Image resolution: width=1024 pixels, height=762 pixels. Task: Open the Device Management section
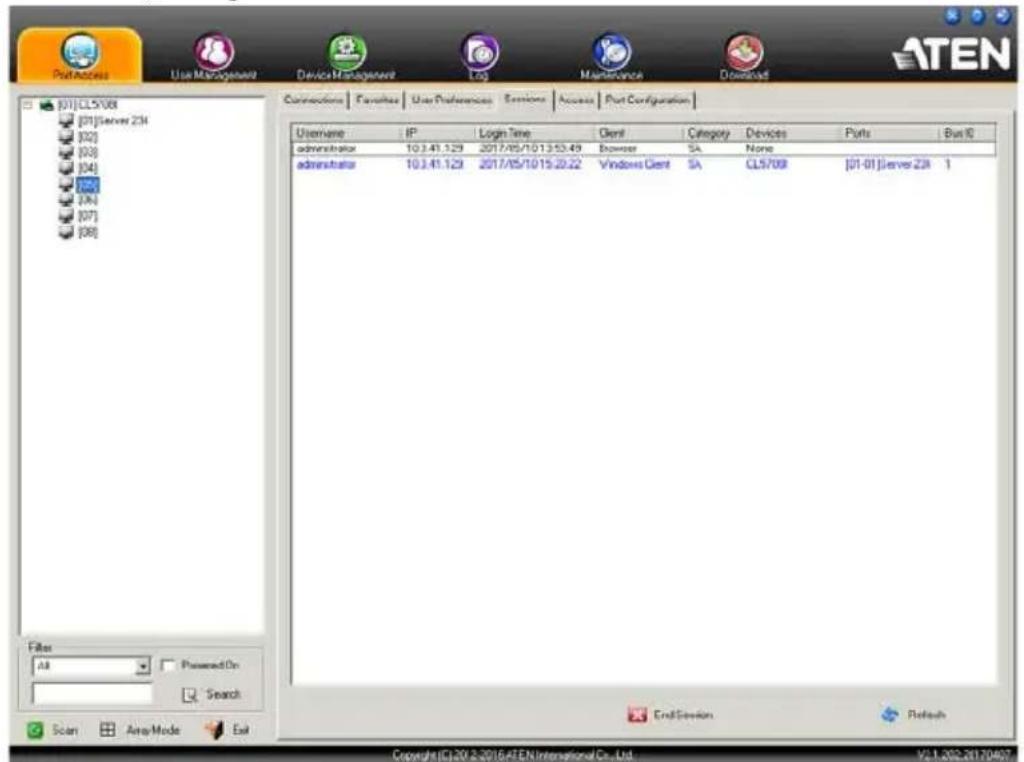pyautogui.click(x=346, y=57)
